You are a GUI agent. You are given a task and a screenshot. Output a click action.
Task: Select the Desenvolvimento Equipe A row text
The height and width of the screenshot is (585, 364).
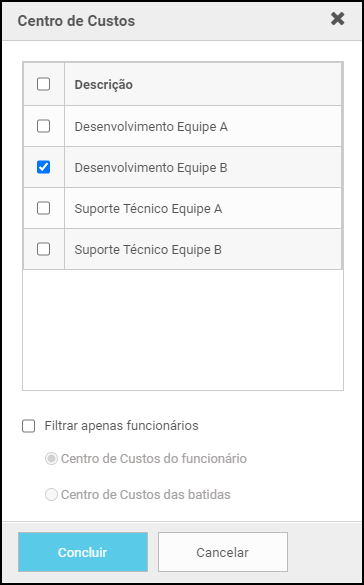click(151, 127)
